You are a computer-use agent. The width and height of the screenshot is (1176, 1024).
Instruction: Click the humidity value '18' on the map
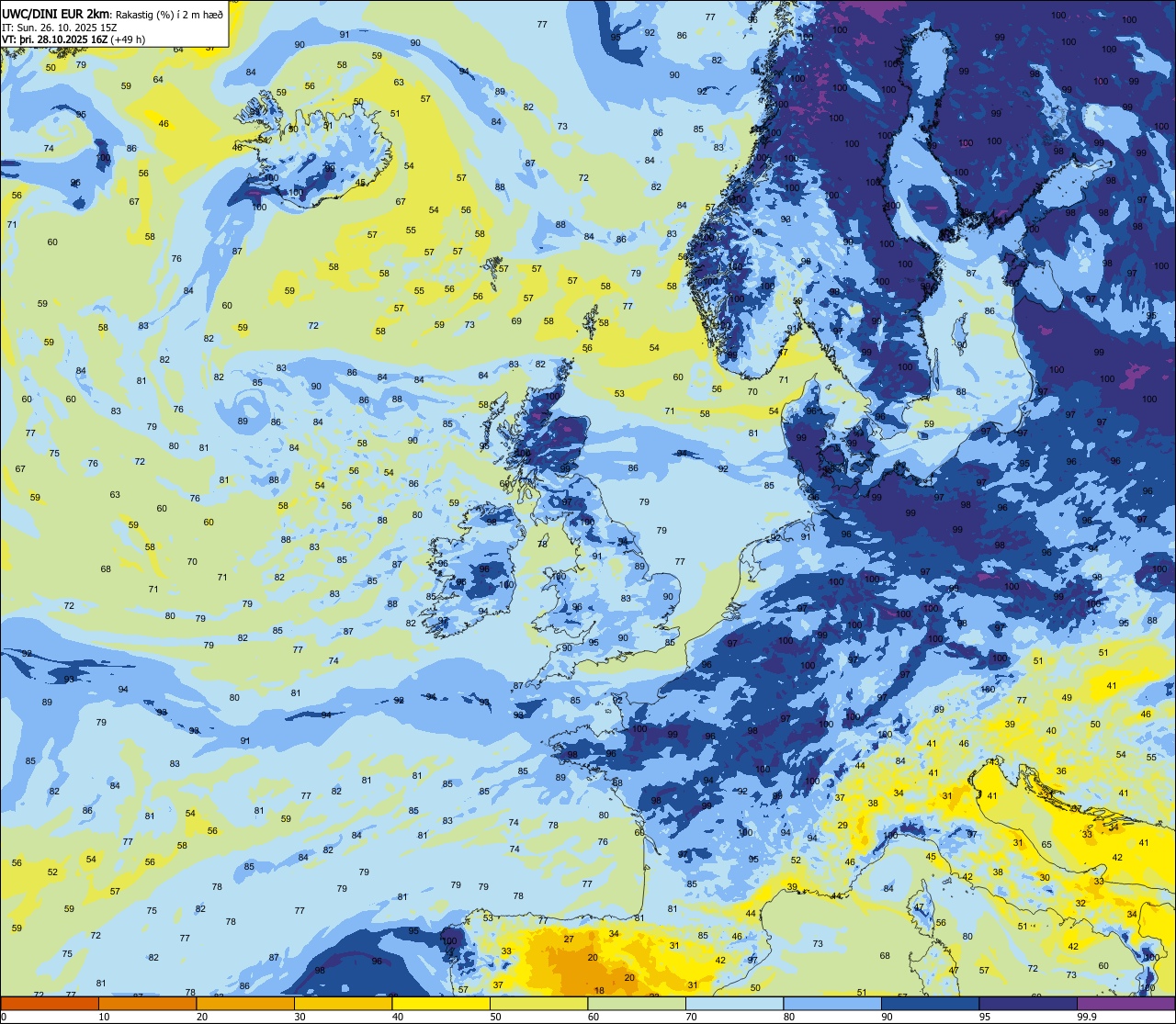pos(600,990)
